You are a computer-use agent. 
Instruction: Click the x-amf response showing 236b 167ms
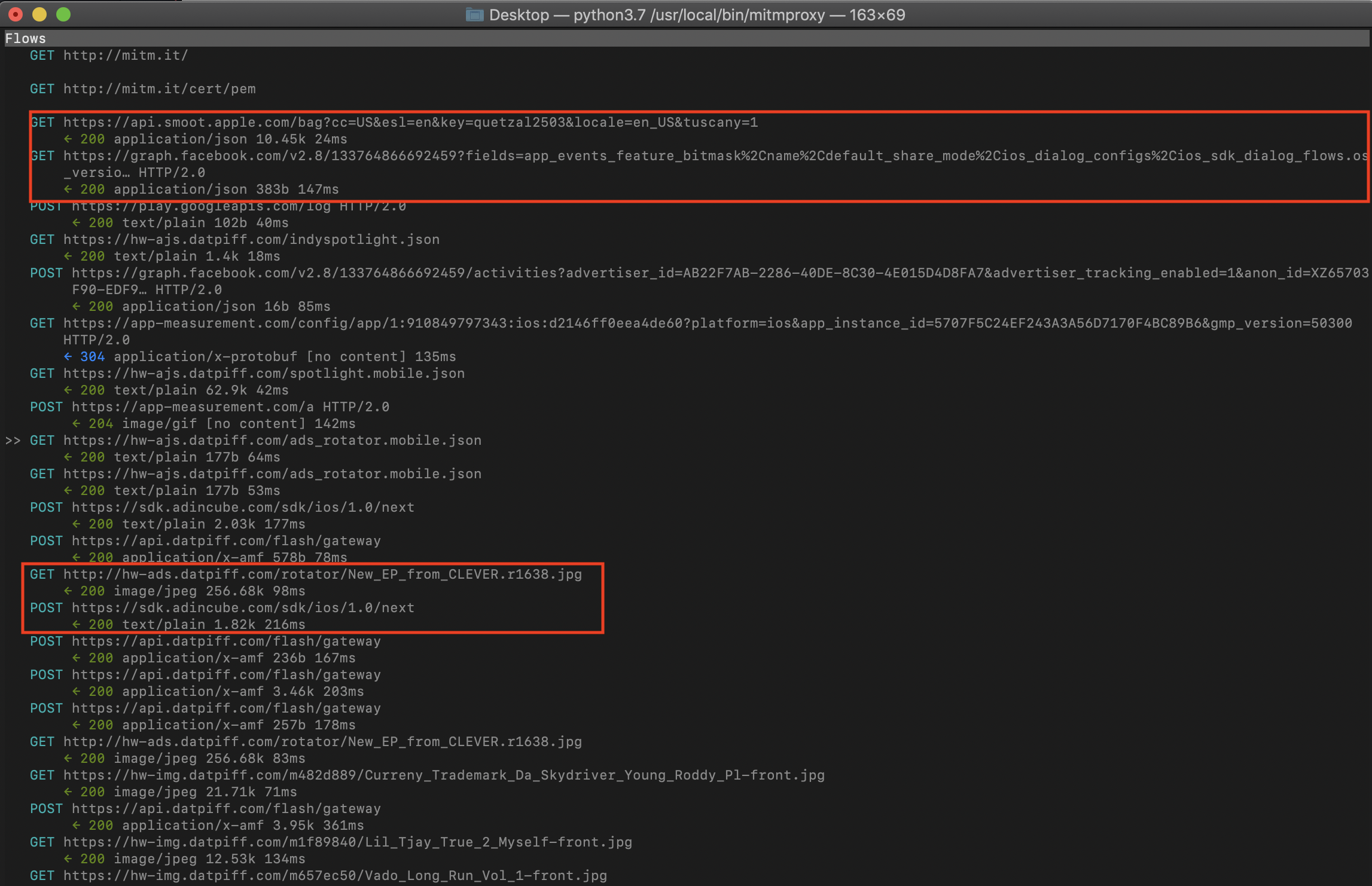(x=214, y=658)
